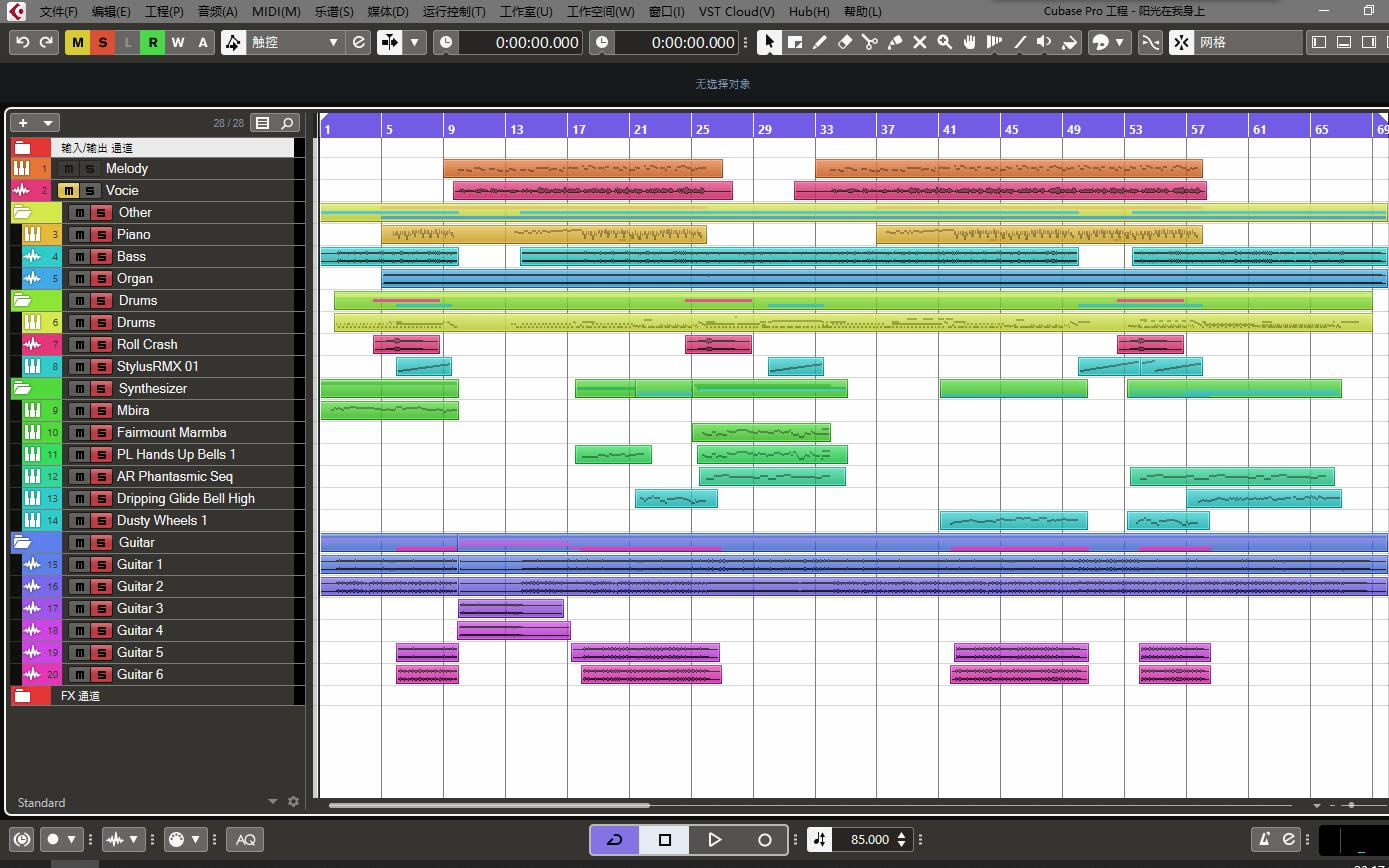
Task: Click the Play transport button
Action: click(714, 839)
